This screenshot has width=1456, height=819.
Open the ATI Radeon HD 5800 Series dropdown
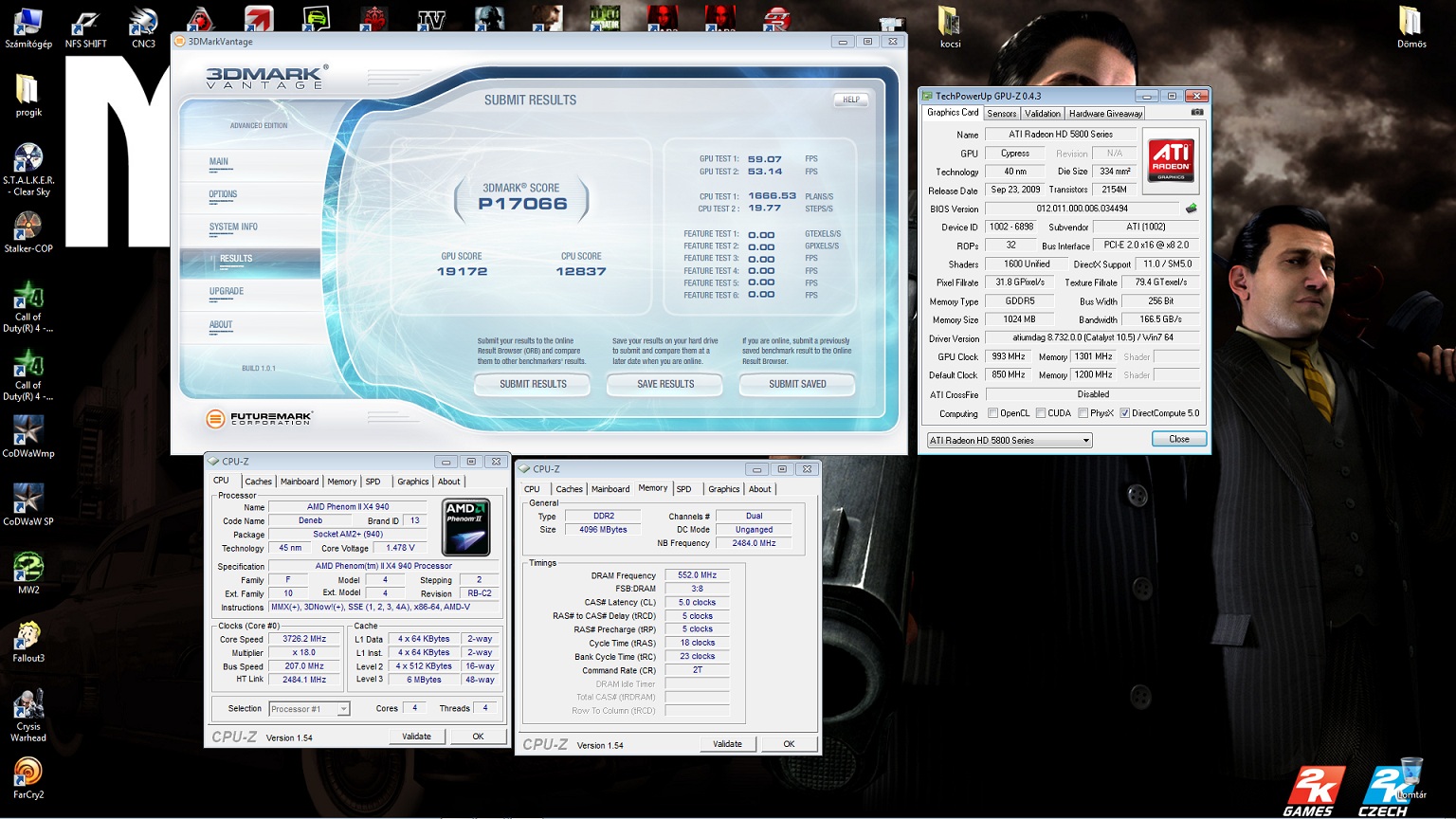click(x=1010, y=440)
